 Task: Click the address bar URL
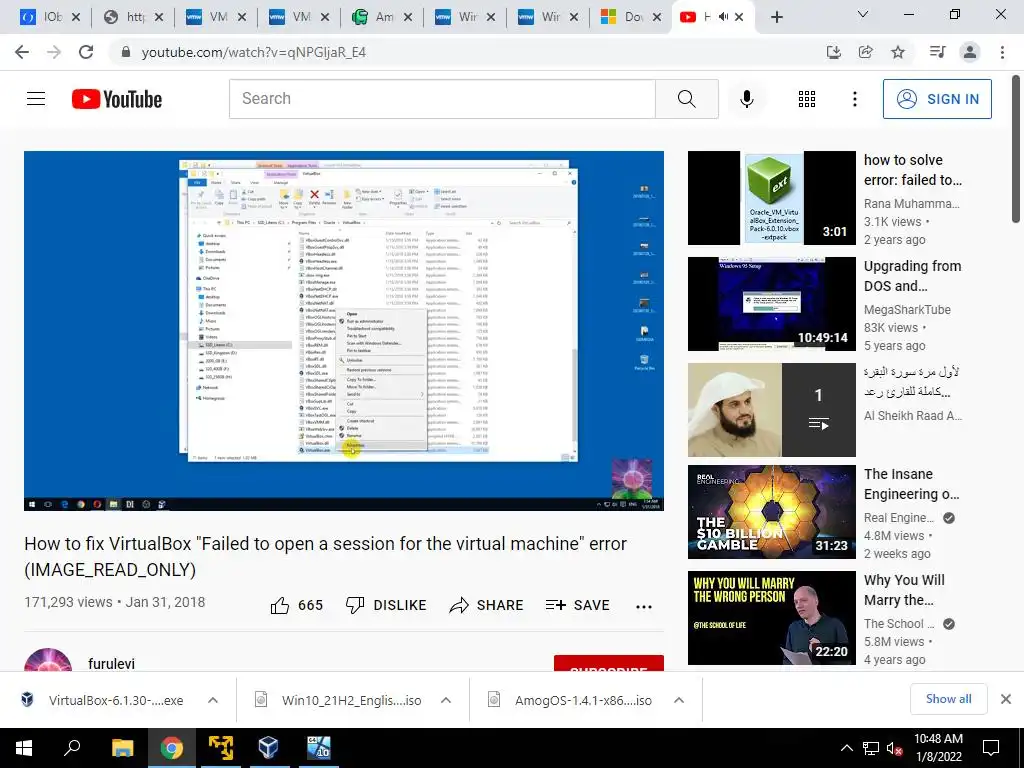point(253,52)
